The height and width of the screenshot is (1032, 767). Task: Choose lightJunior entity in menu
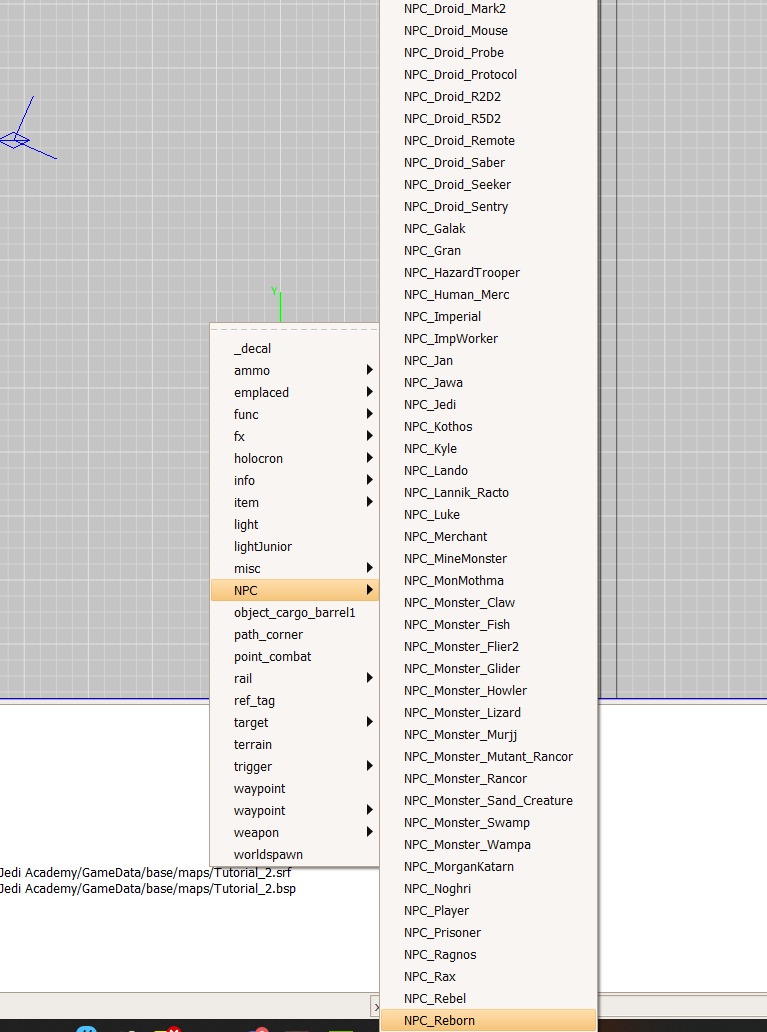coord(294,546)
